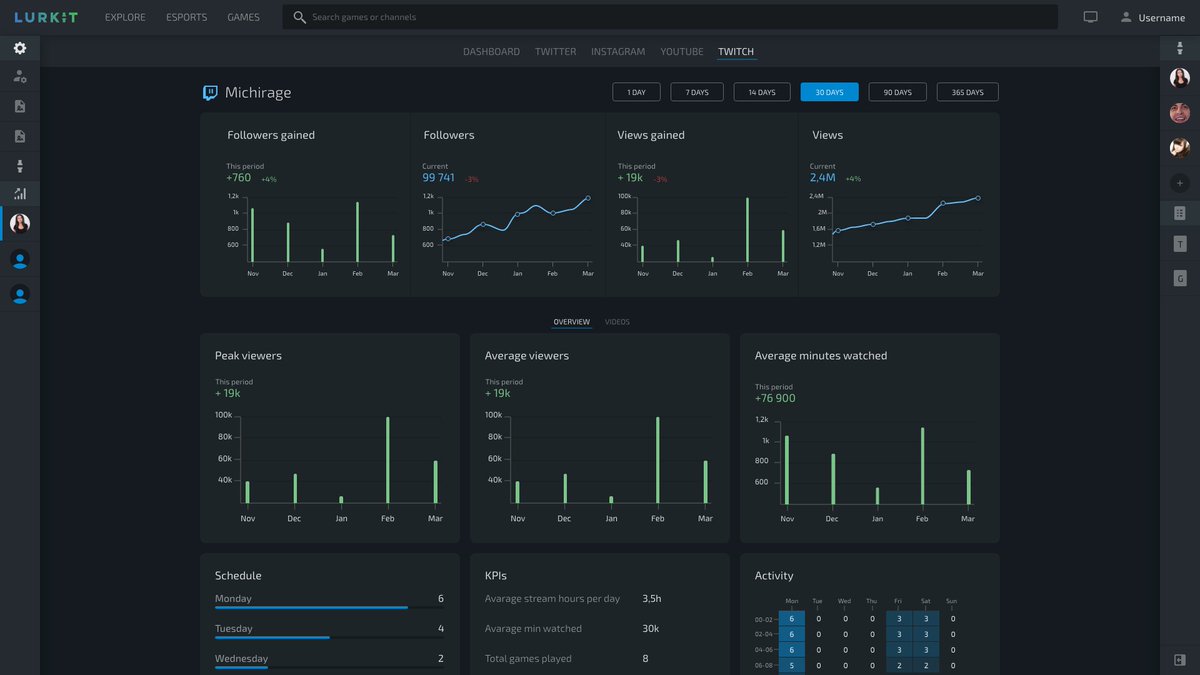The image size is (1200, 675).
Task: Open the Explore menu
Action: tap(125, 17)
